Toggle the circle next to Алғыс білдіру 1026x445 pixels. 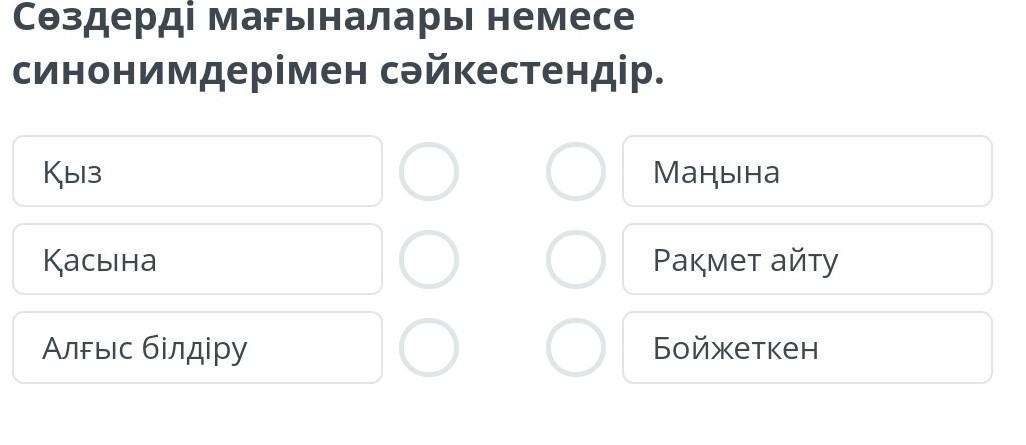(x=429, y=348)
